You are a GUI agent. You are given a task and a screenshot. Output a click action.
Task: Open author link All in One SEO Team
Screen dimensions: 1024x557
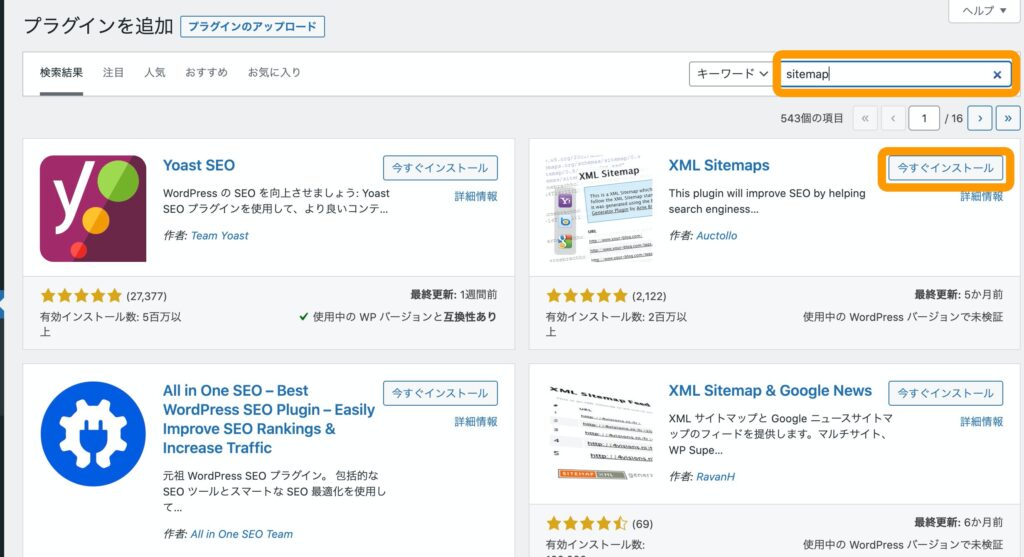[242, 534]
